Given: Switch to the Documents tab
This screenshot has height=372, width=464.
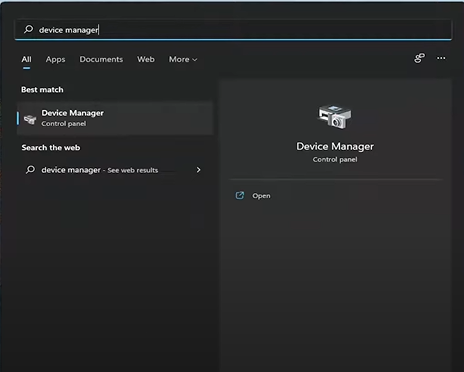Looking at the screenshot, I should click(101, 59).
